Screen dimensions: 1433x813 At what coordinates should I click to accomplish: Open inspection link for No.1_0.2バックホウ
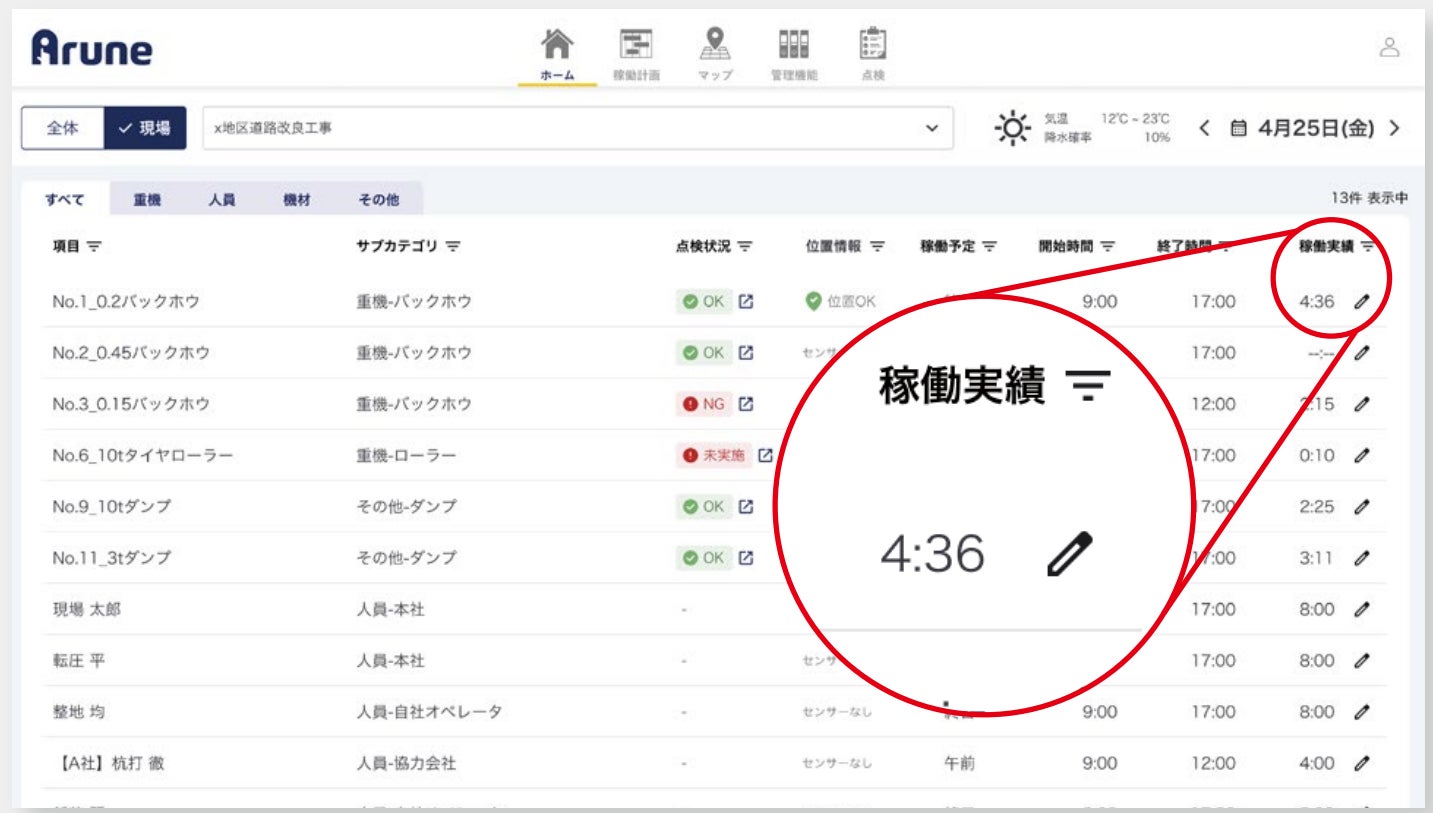(x=745, y=301)
